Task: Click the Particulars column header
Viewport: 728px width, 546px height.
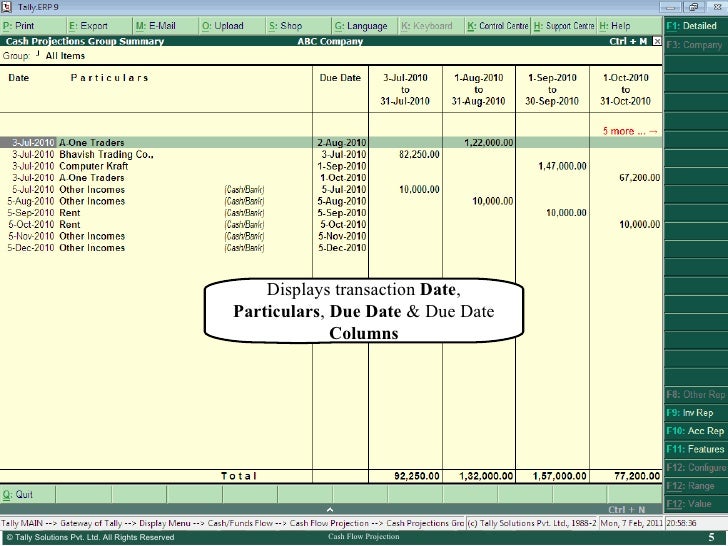Action: pos(110,78)
